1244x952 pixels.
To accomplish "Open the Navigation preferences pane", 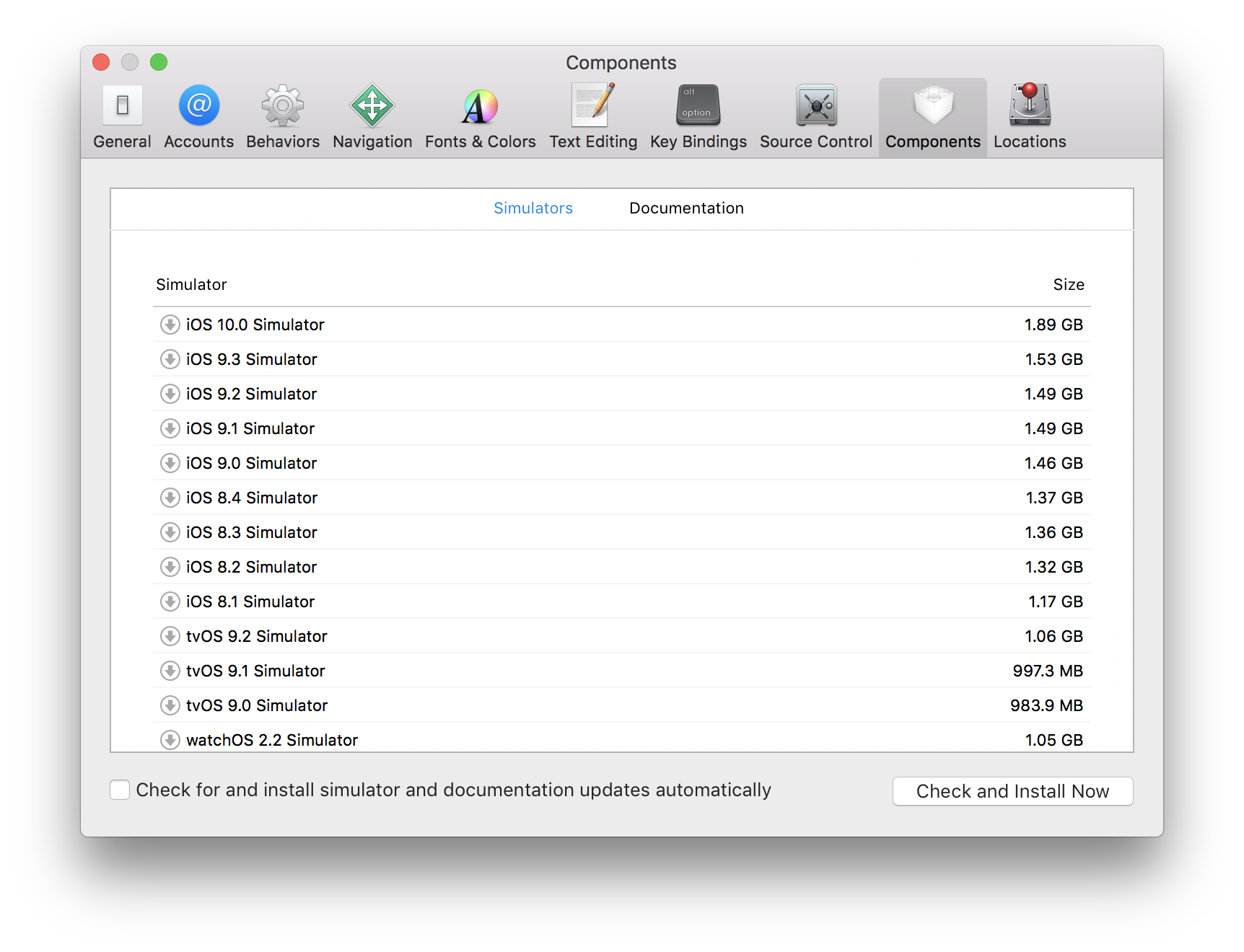I will pyautogui.click(x=372, y=115).
